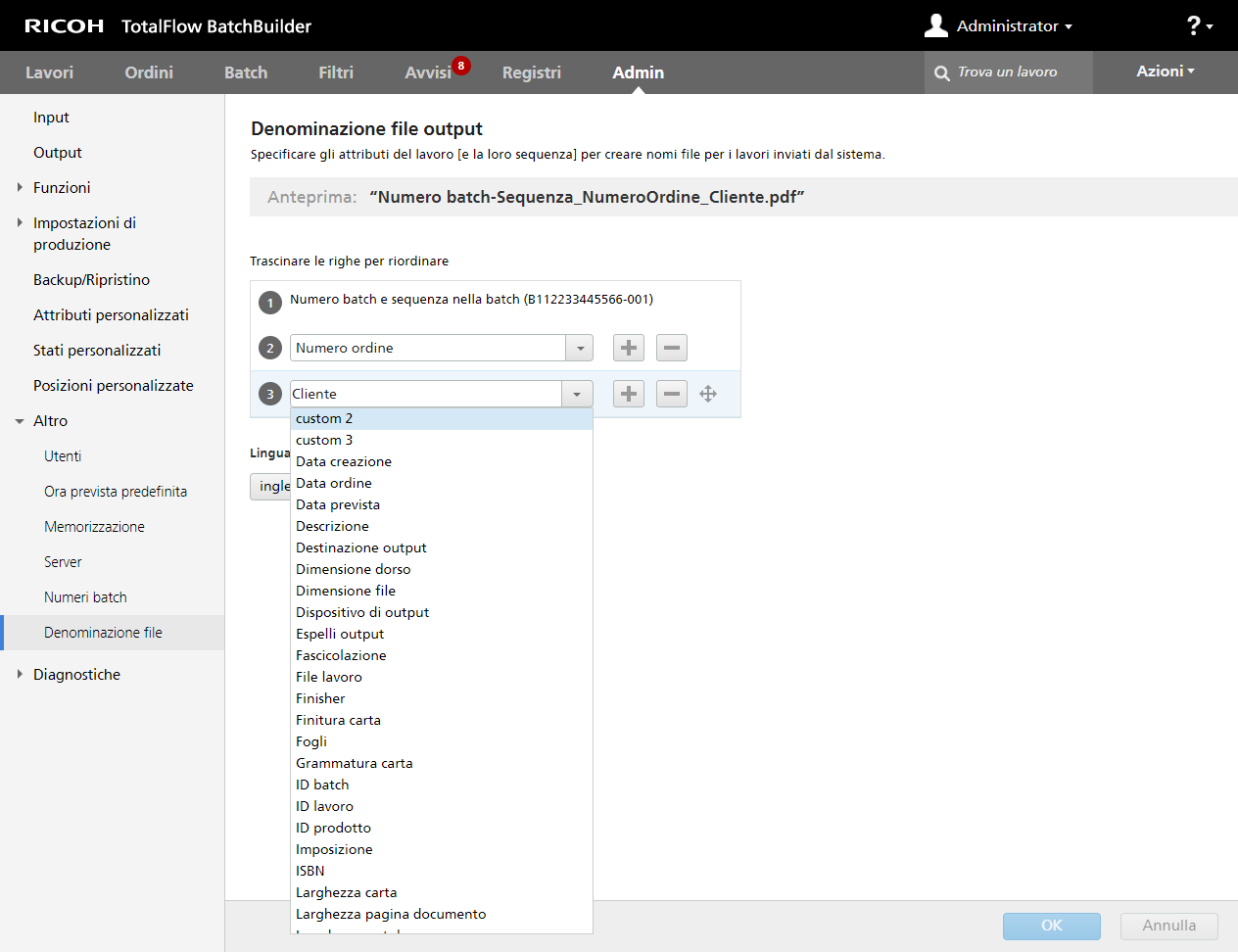Screen dimensions: 1238x952
Task: Collapse the Altro section
Action: pyautogui.click(x=20, y=421)
